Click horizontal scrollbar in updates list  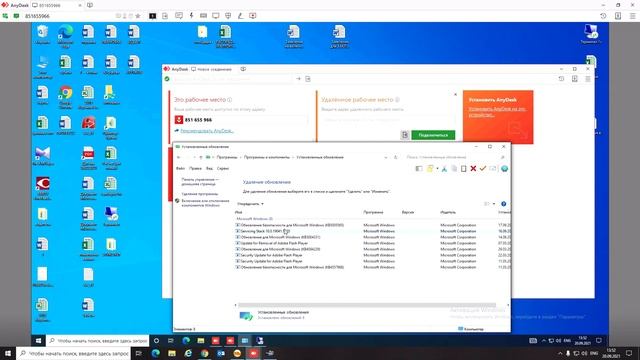(367, 305)
